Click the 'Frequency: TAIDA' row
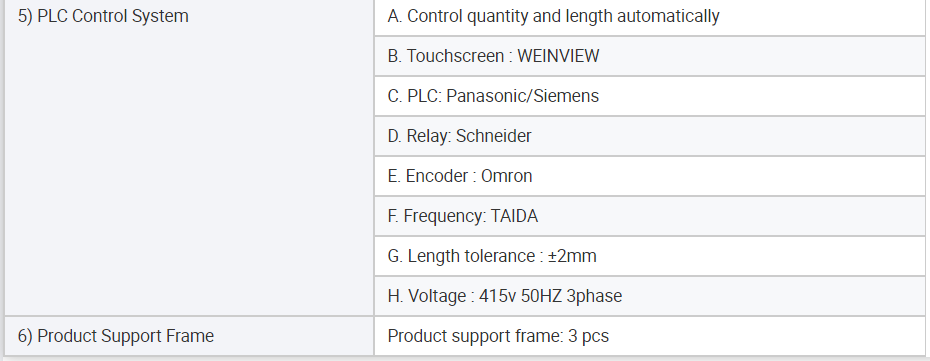This screenshot has height=361, width=930. (650, 216)
